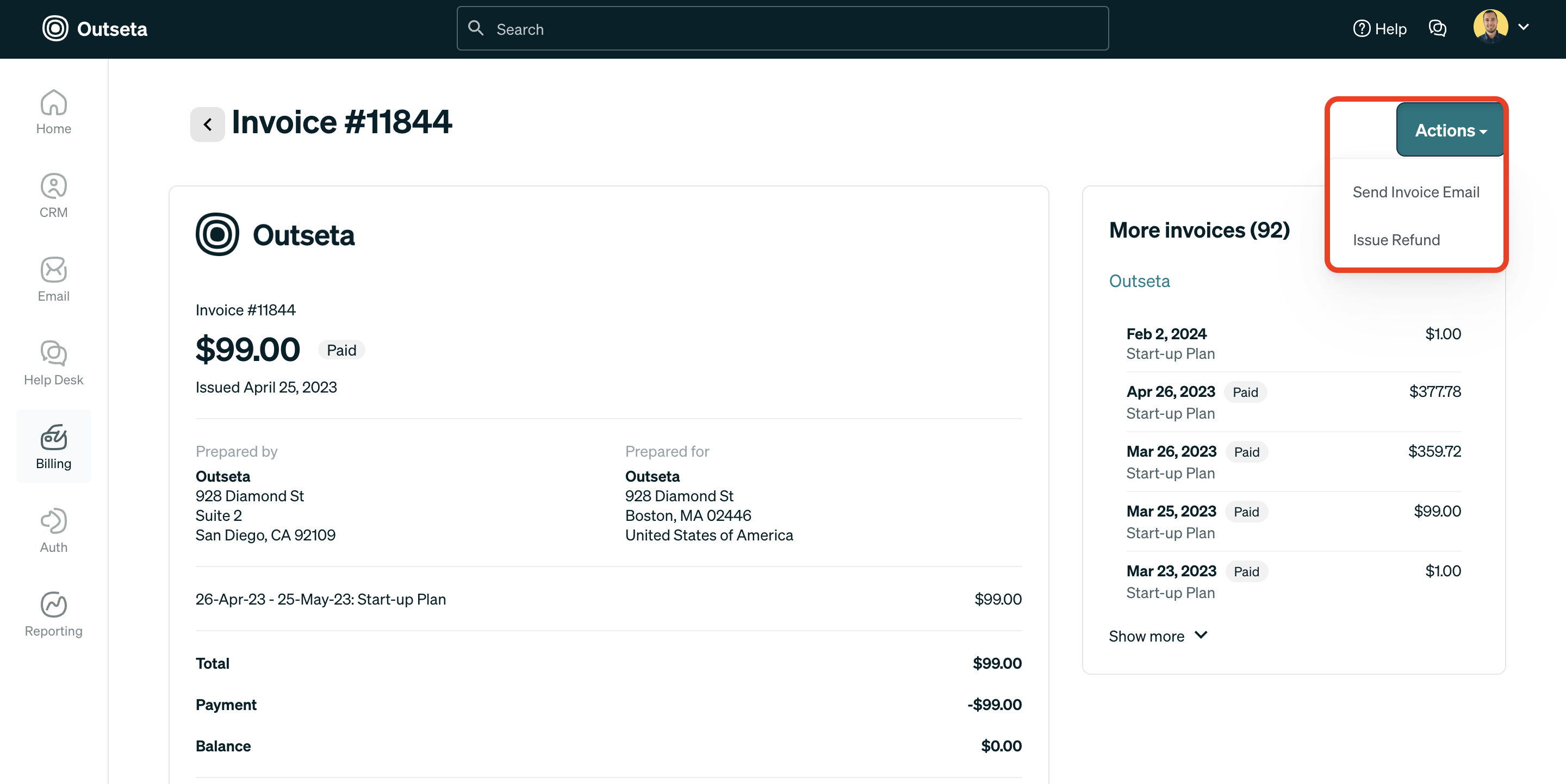Open the Home section from the sidebar
Screen dimensions: 1566x784
53,113
